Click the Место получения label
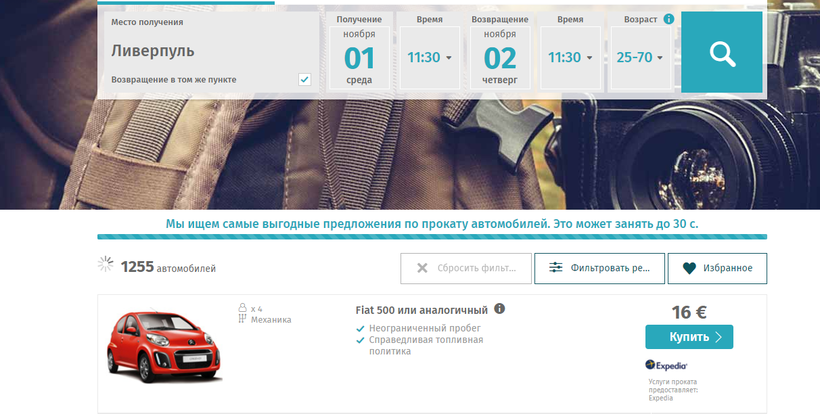Screen dimensions: 820x414 147,22
